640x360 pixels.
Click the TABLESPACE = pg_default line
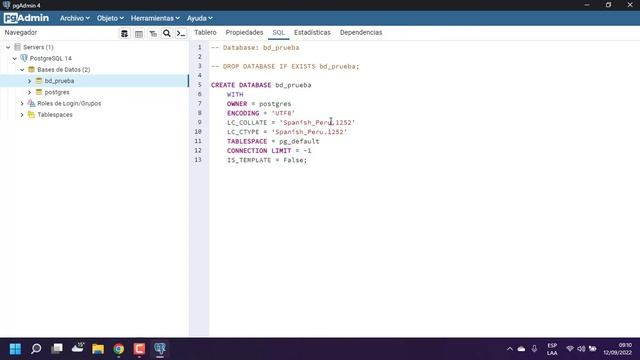[273, 141]
